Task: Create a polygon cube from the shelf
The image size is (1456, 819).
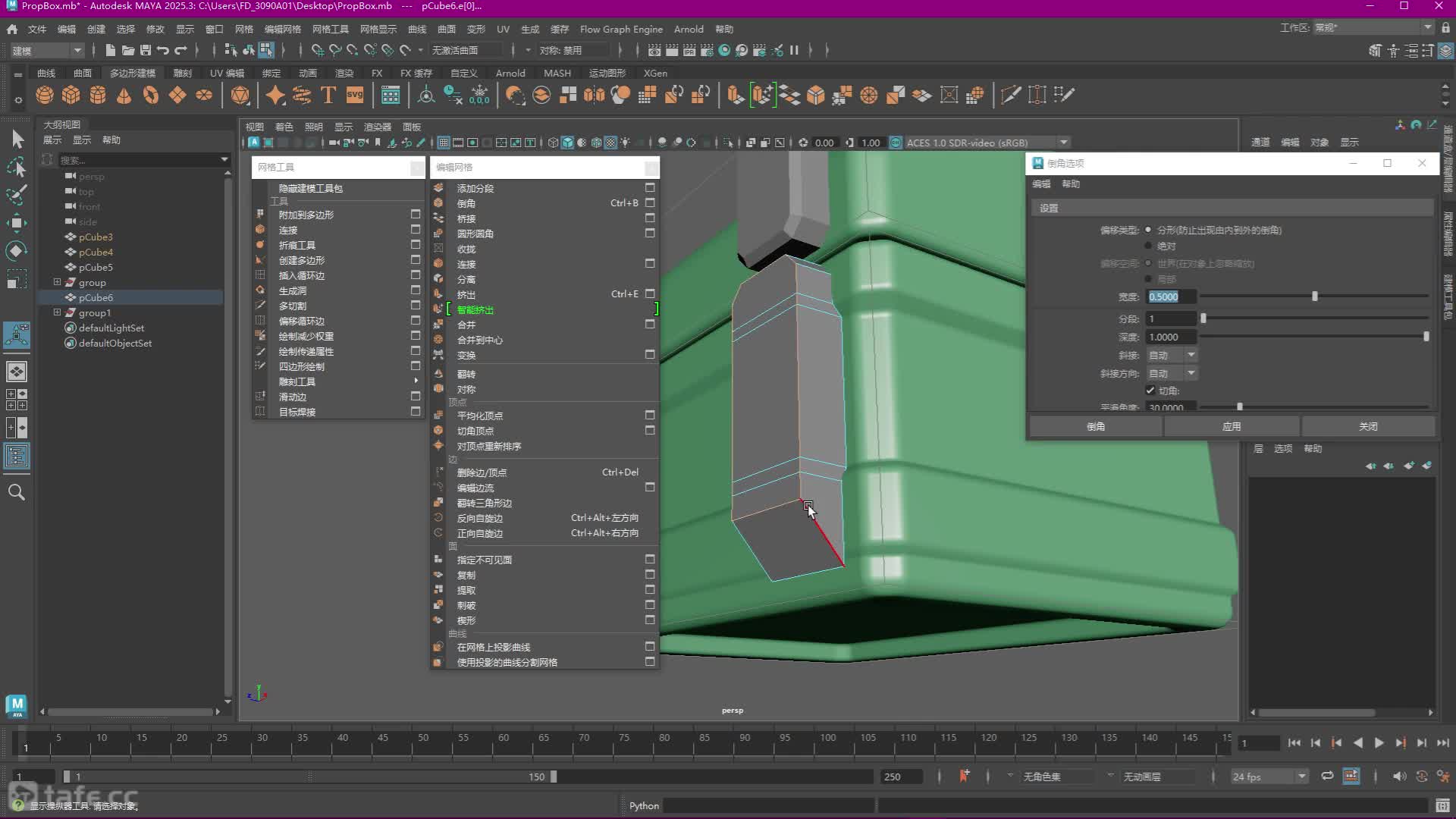Action: pos(71,96)
